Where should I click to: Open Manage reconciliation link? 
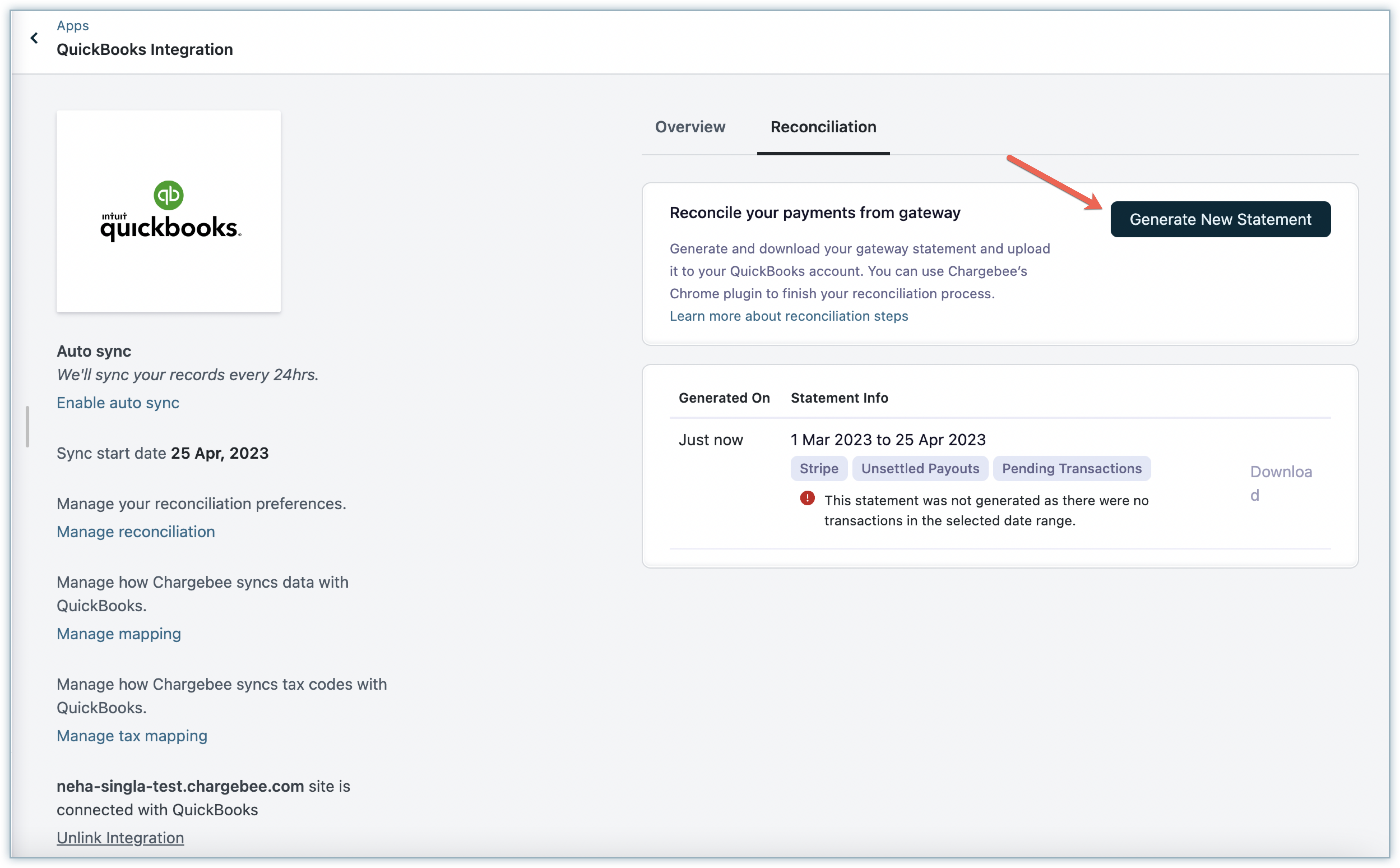pos(135,532)
